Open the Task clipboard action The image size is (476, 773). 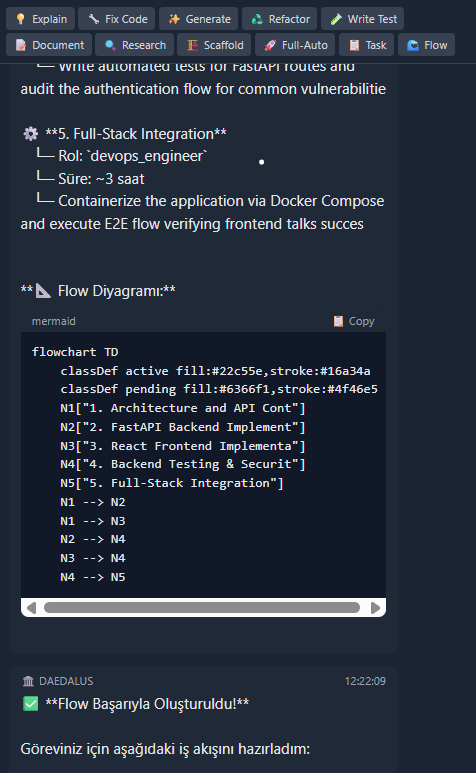pyautogui.click(x=367, y=45)
